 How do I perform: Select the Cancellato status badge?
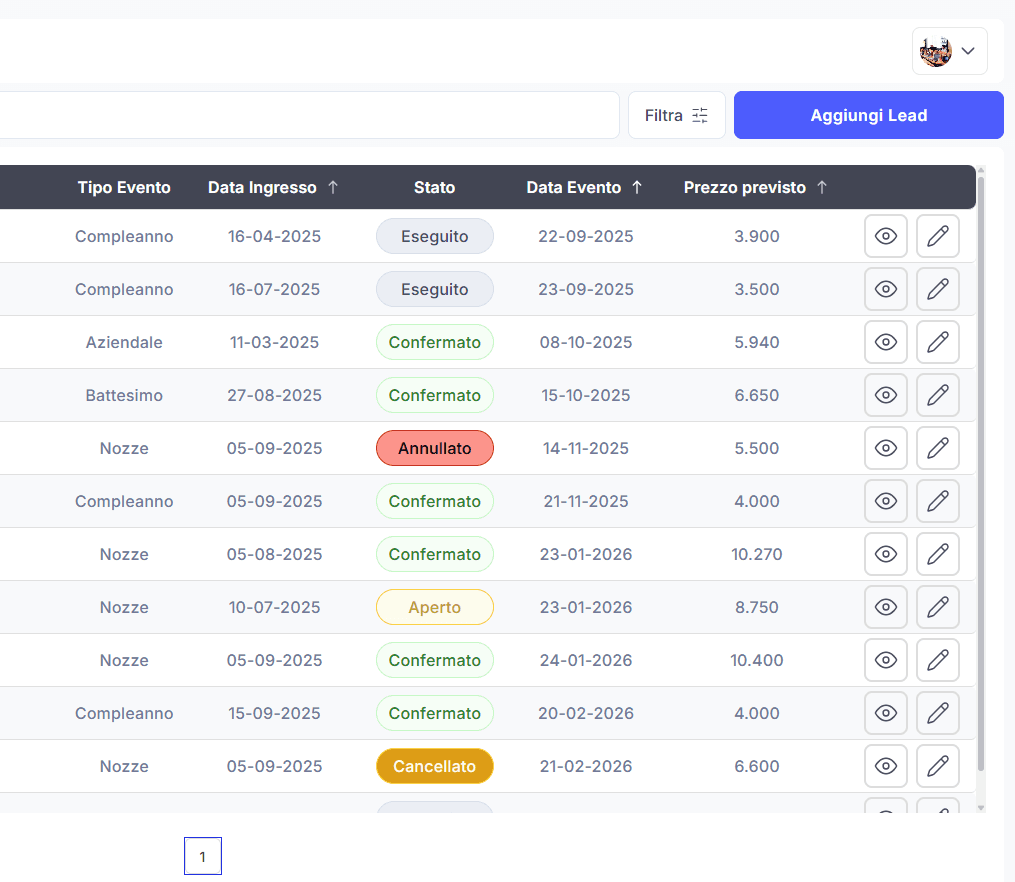pyautogui.click(x=434, y=767)
